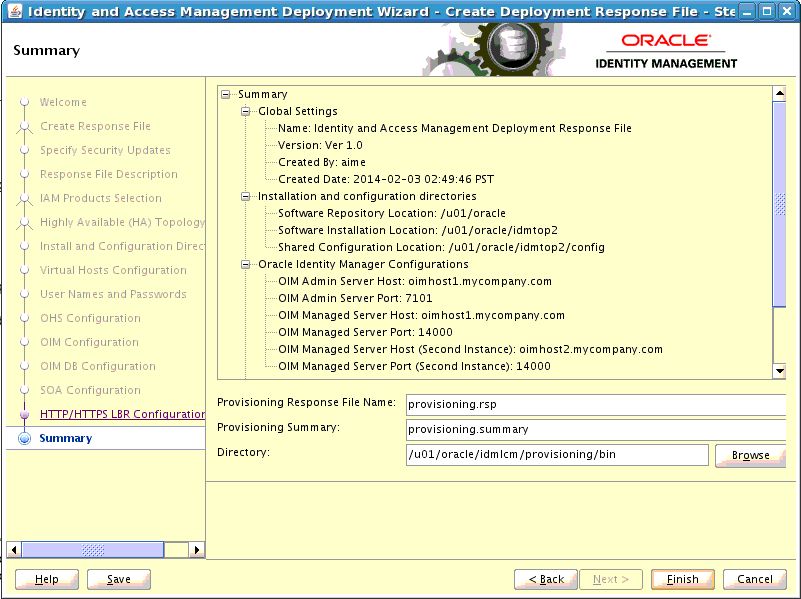Click the Cancel button
801x599 pixels.
[x=755, y=579]
